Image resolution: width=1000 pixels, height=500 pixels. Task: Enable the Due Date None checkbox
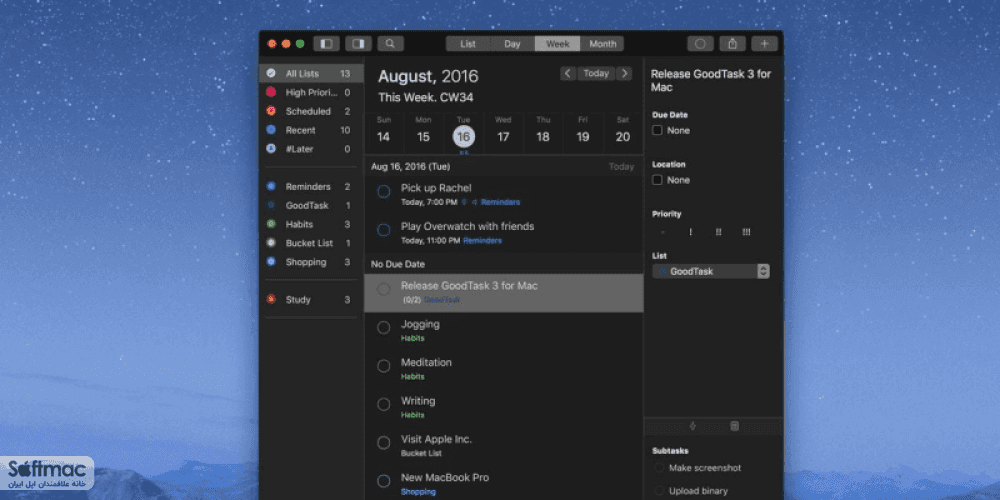tap(658, 130)
